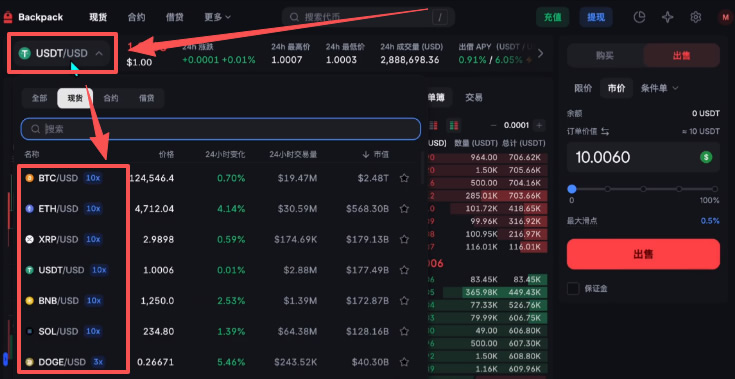The height and width of the screenshot is (379, 735).
Task: Switch to the 交易 trades tab
Action: click(x=474, y=97)
